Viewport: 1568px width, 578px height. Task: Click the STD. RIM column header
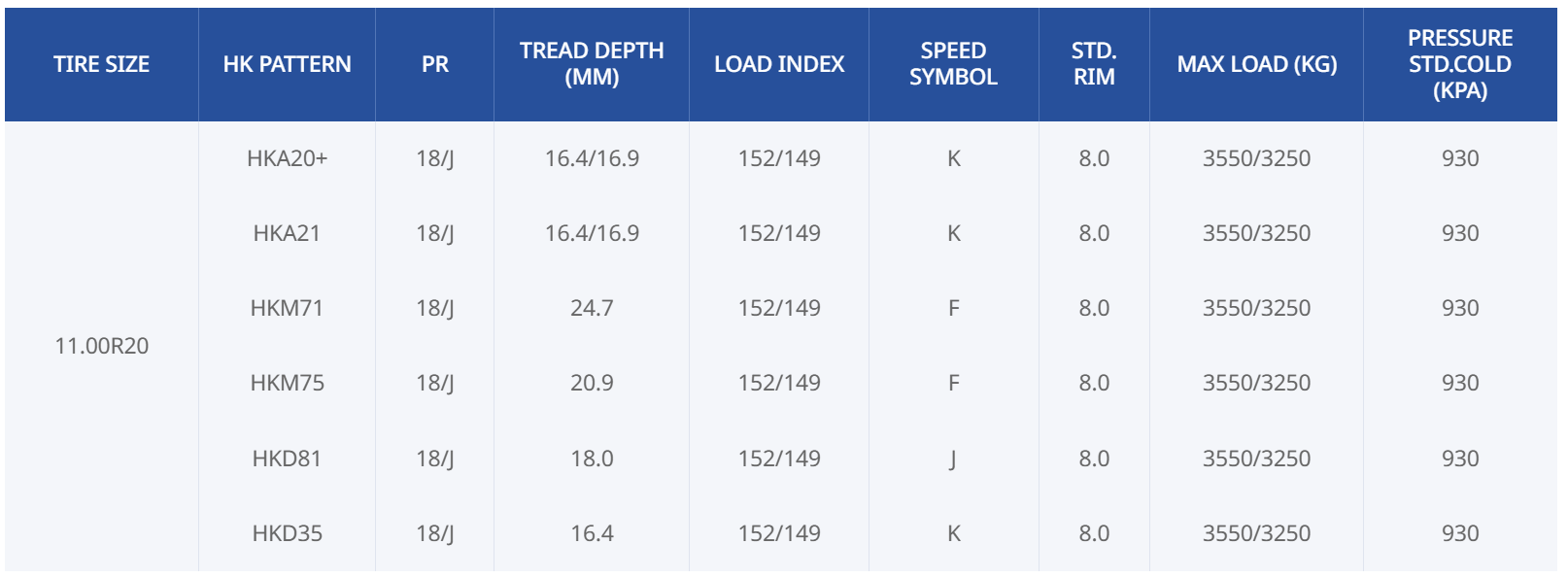(x=1093, y=64)
